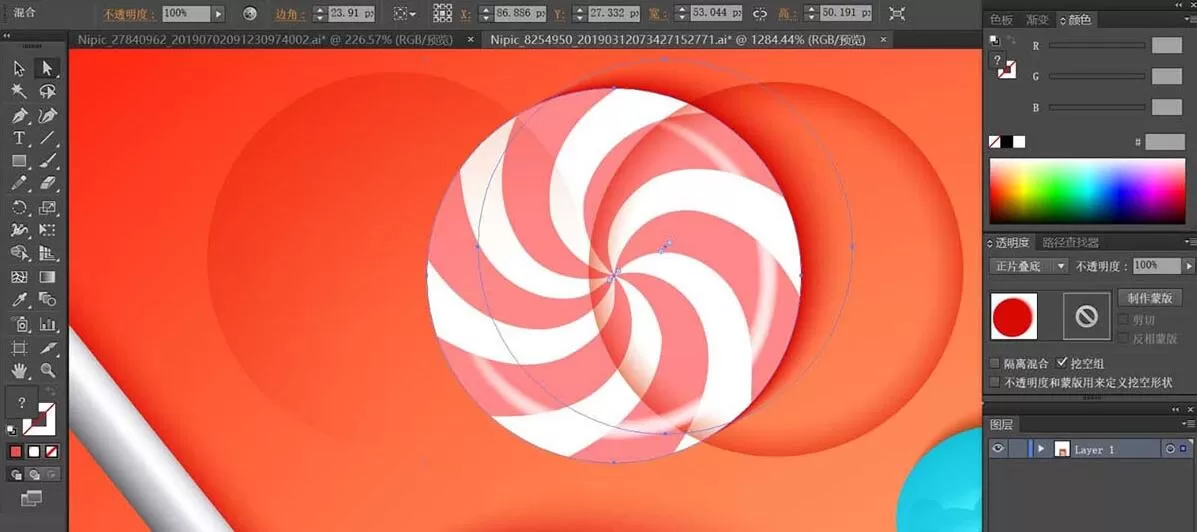Close the Nipic_8254950 document tab
The image size is (1197, 532).
[x=883, y=40]
